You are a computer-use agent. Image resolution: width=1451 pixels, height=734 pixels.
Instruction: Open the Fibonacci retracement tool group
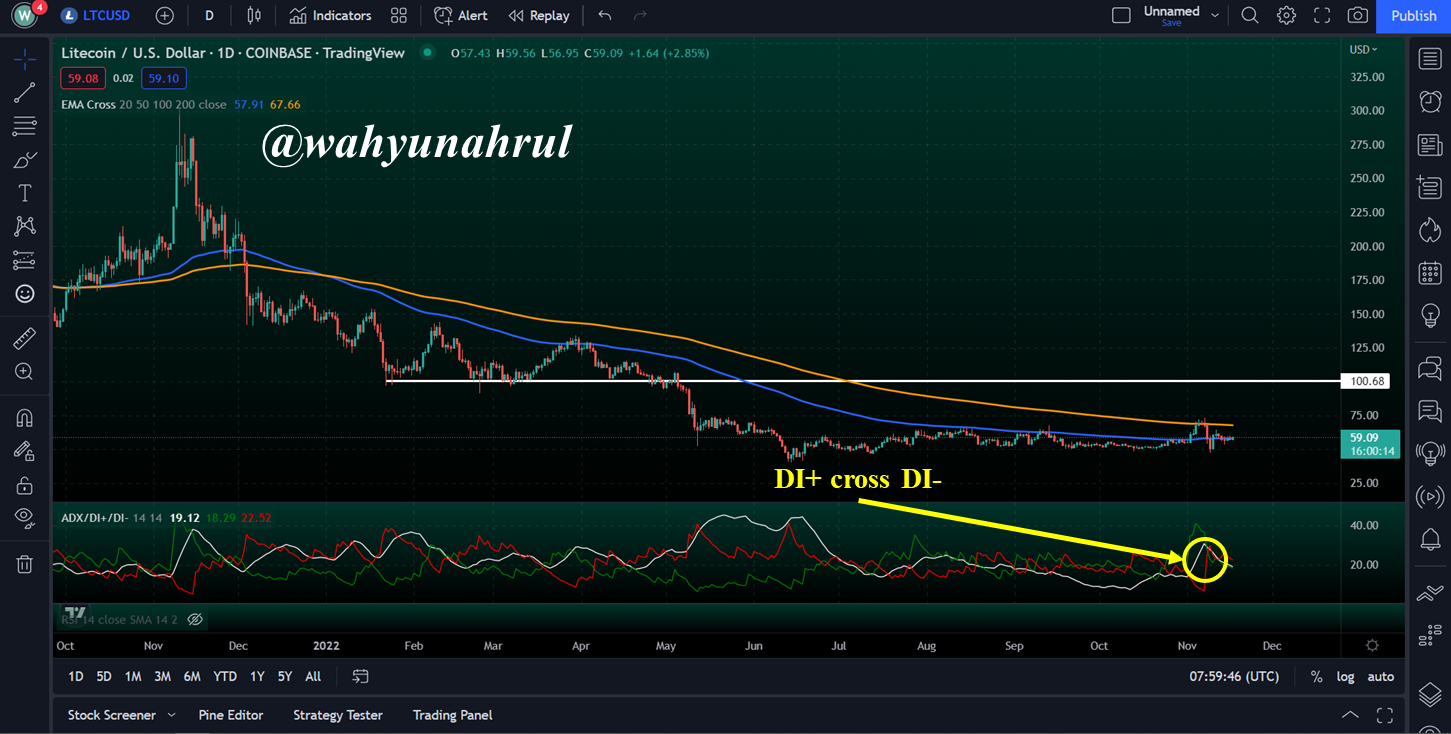pyautogui.click(x=25, y=126)
